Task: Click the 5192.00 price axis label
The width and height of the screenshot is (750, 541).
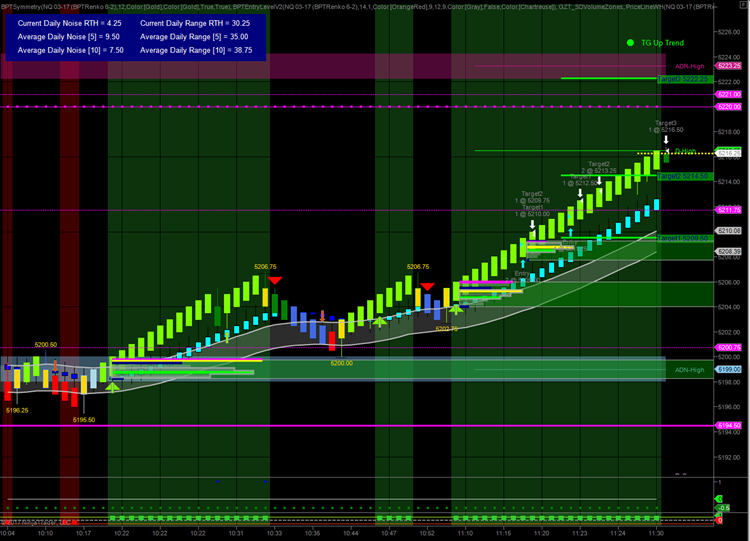Action: tap(729, 457)
